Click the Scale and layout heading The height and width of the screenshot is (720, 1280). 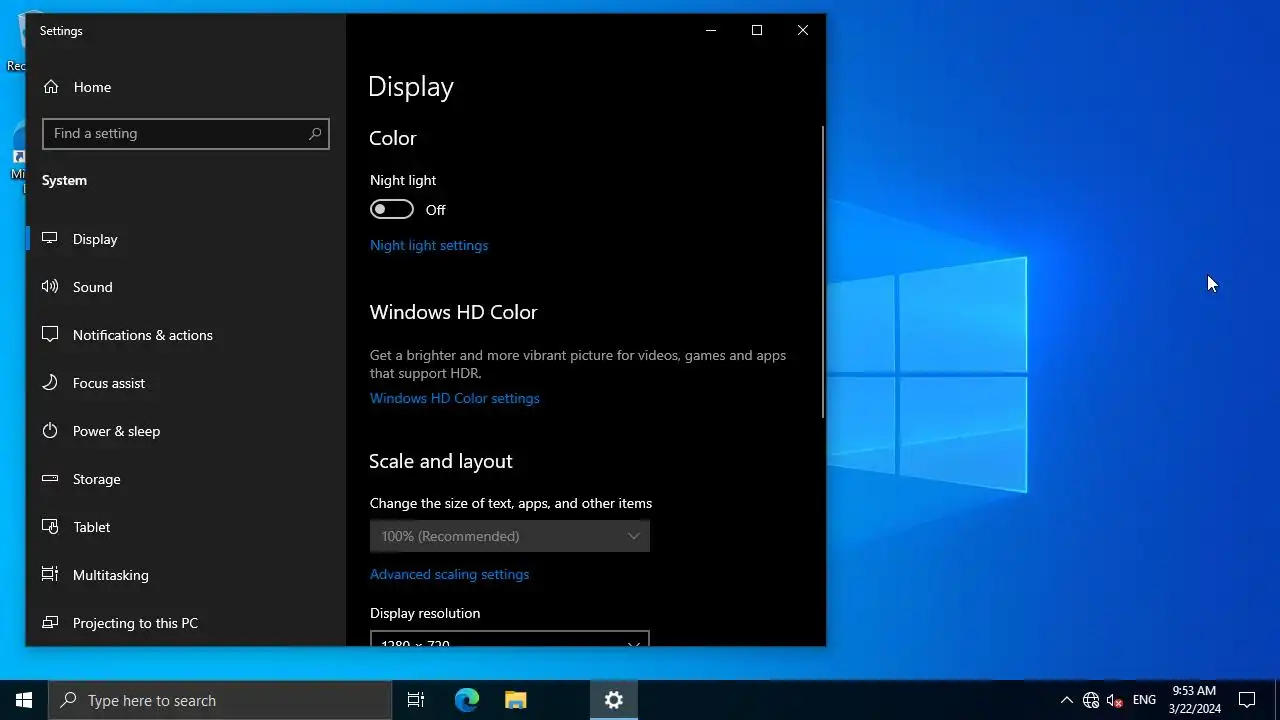tap(441, 461)
